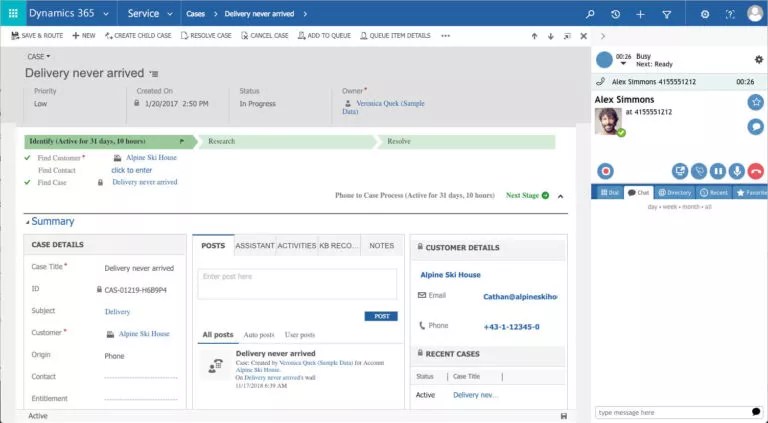
Task: Start chat with Alex Simmons bubble button
Action: pyautogui.click(x=756, y=127)
